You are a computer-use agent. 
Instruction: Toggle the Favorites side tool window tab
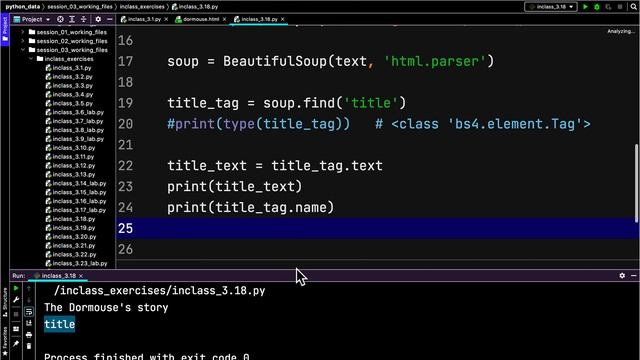tap(5, 342)
